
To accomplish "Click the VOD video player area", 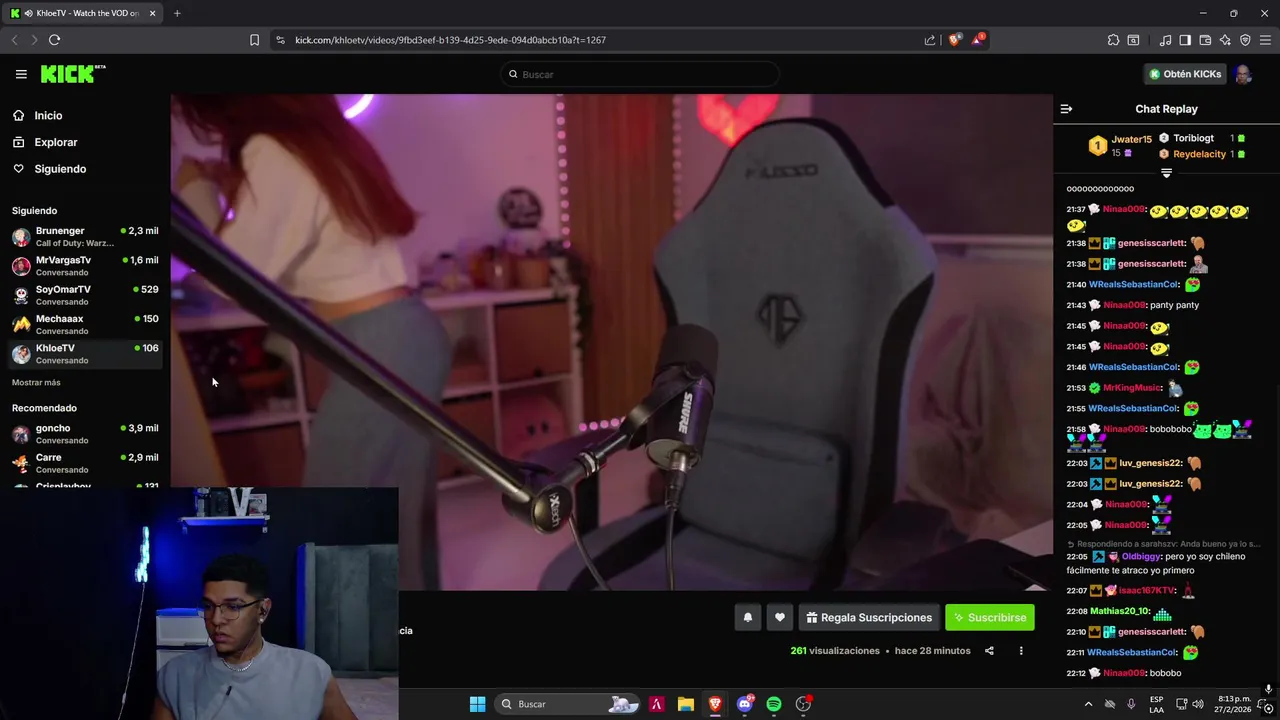I will [x=611, y=342].
